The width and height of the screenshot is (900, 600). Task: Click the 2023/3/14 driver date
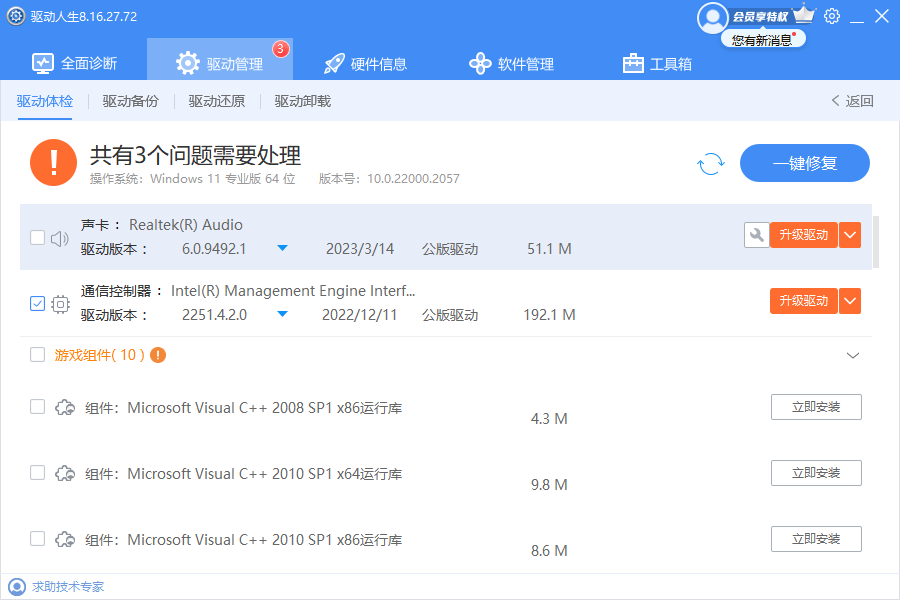click(360, 249)
